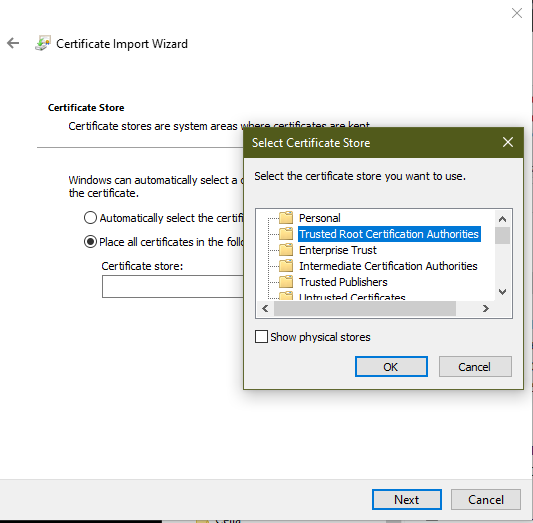The width and height of the screenshot is (533, 523).
Task: Select the Trusted Publishers store
Action: click(343, 282)
